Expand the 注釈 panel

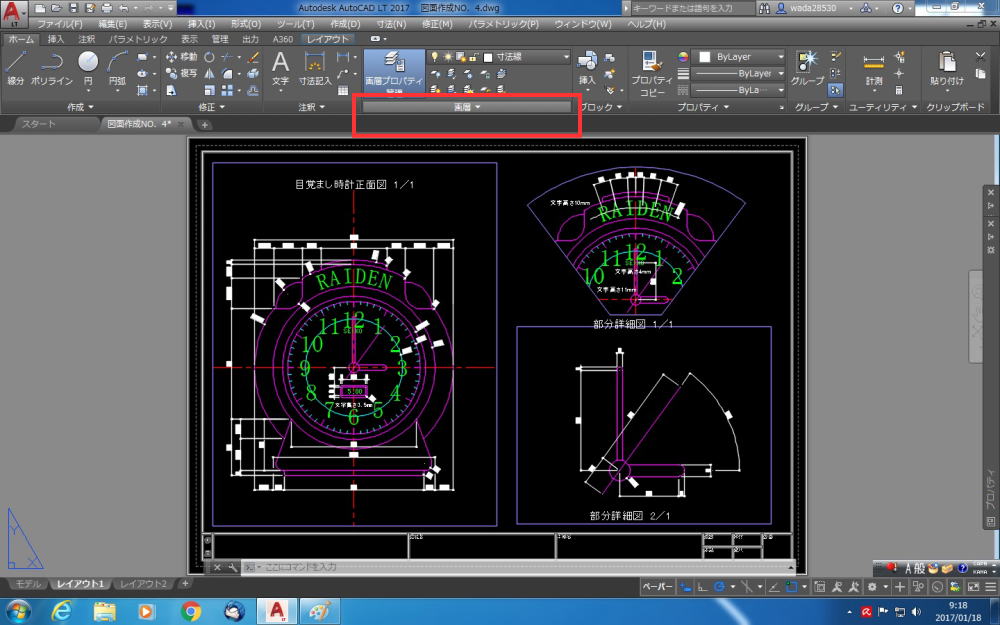coord(312,107)
